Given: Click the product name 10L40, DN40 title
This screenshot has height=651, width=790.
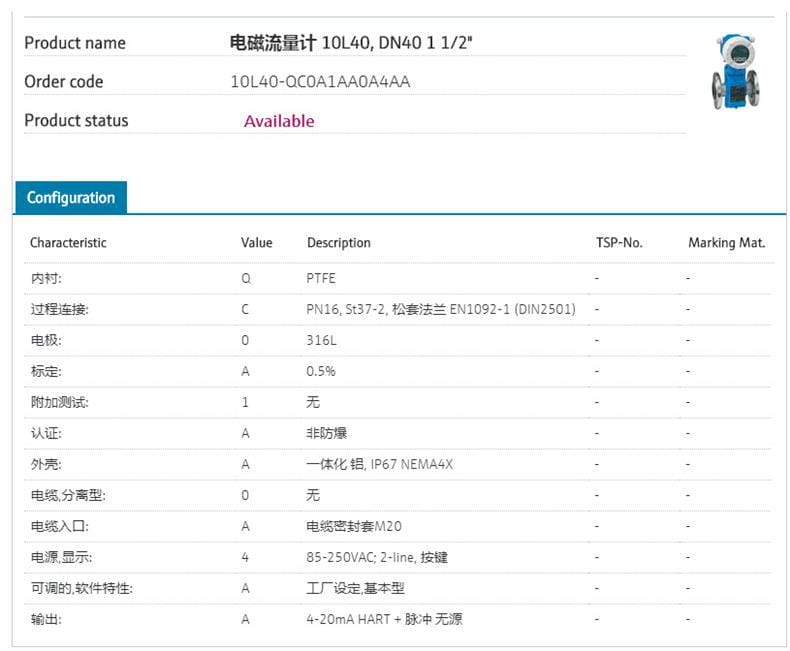Looking at the screenshot, I should click(350, 43).
